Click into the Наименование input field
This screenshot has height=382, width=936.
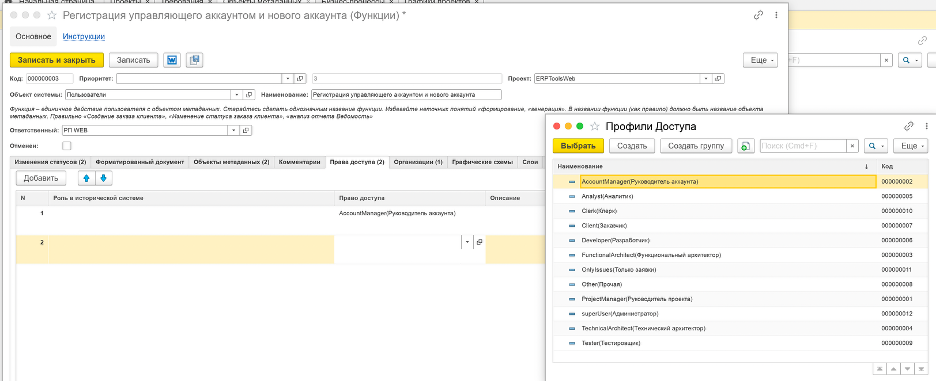(x=406, y=94)
